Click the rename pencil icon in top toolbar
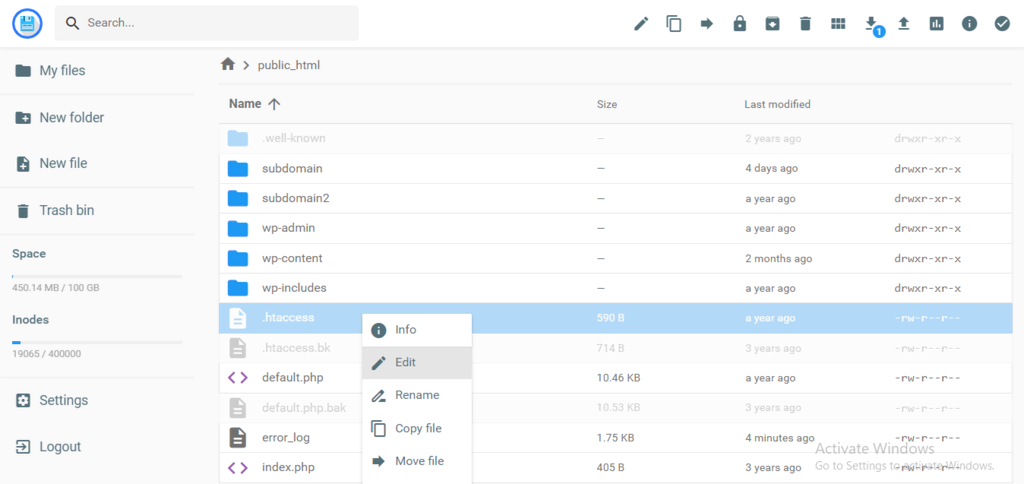 point(641,23)
